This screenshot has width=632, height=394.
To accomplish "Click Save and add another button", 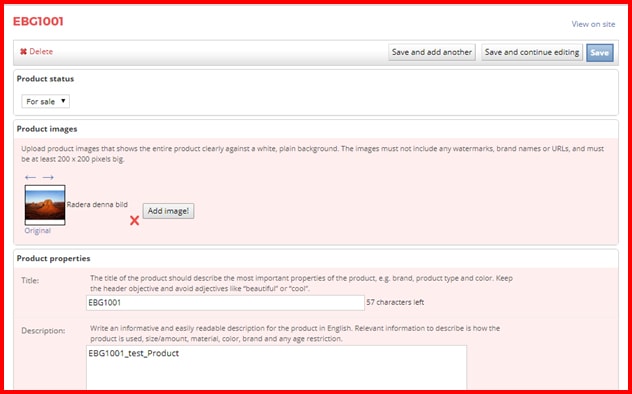I will tap(432, 52).
